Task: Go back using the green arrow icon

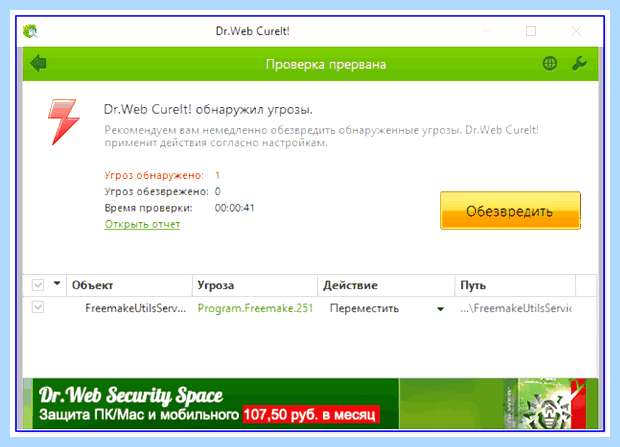Action: [x=38, y=63]
